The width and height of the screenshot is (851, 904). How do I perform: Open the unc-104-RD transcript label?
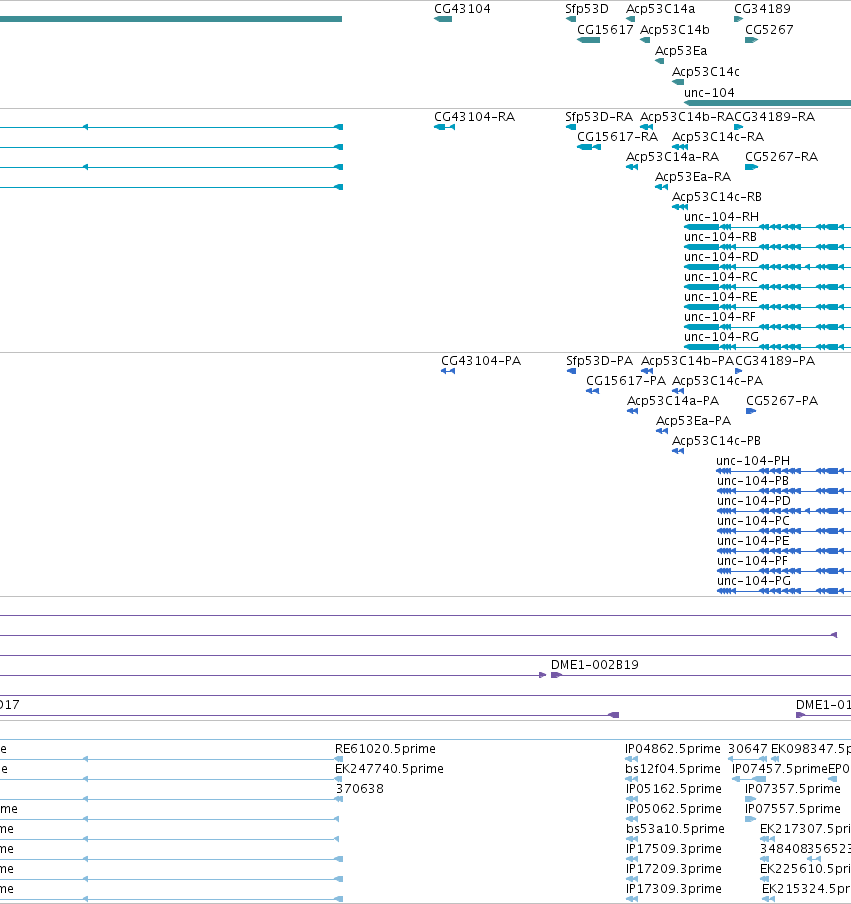pyautogui.click(x=721, y=257)
